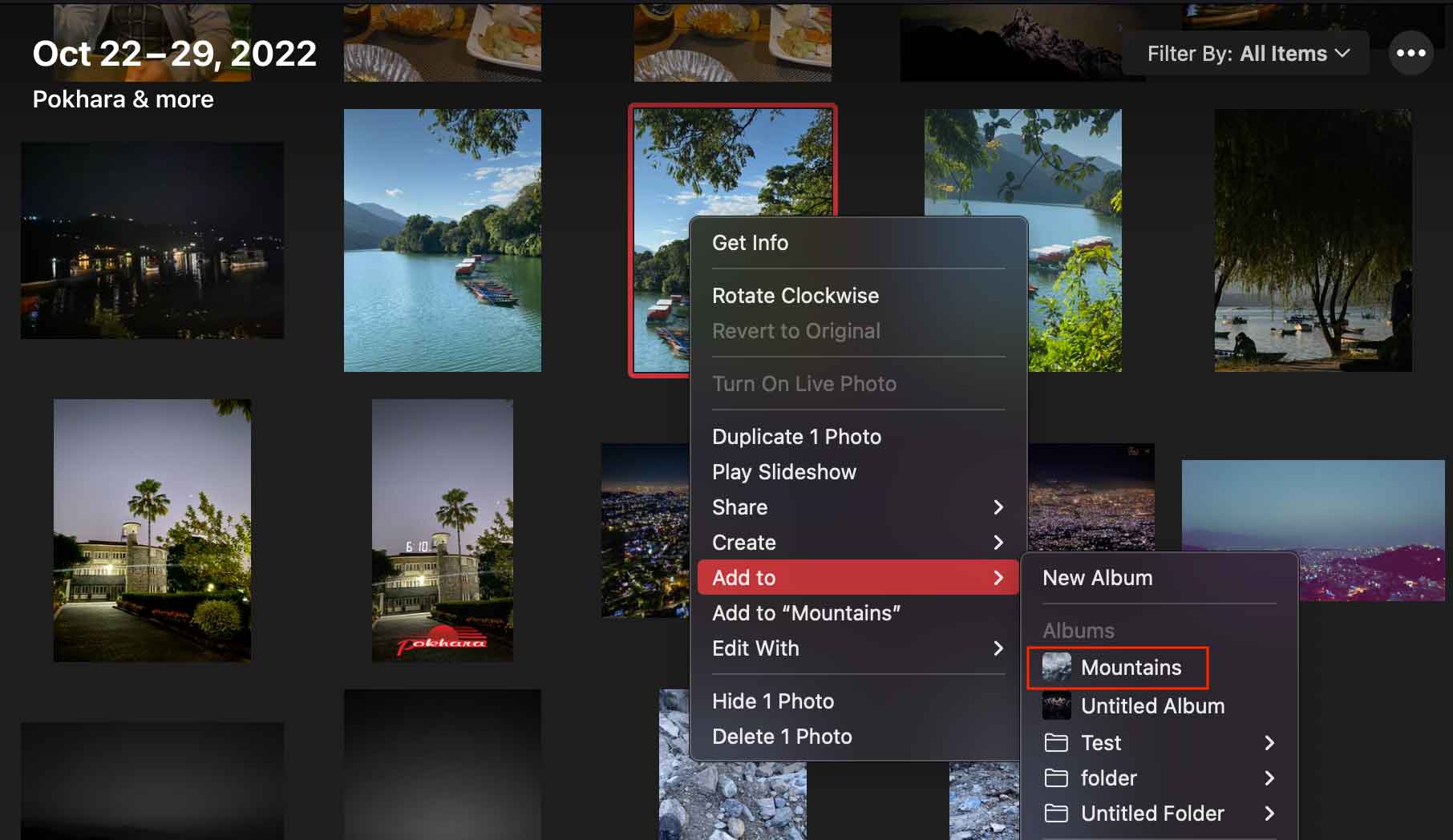This screenshot has height=840, width=1453.
Task: Click the Share menu label
Action: tap(739, 507)
